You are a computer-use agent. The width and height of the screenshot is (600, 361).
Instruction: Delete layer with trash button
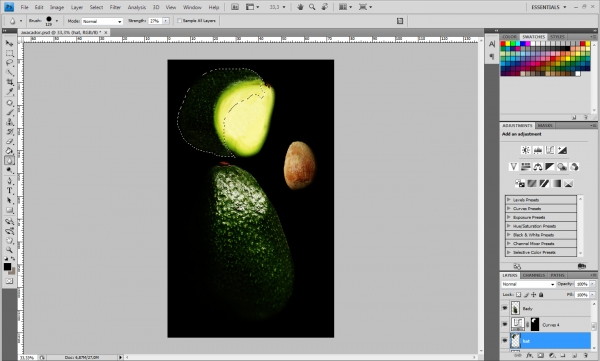[585, 355]
